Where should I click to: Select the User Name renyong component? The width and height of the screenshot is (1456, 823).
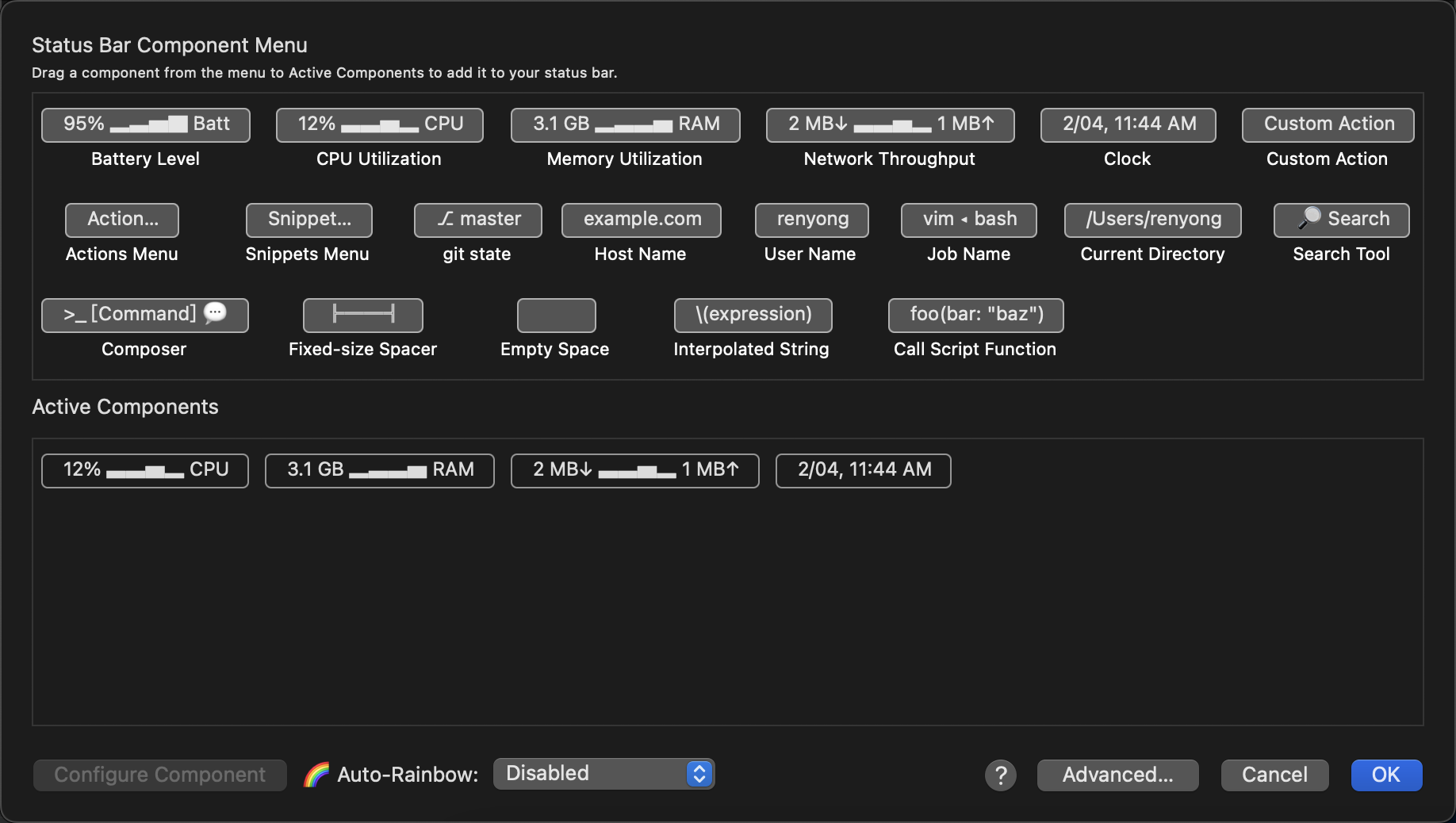coord(812,220)
